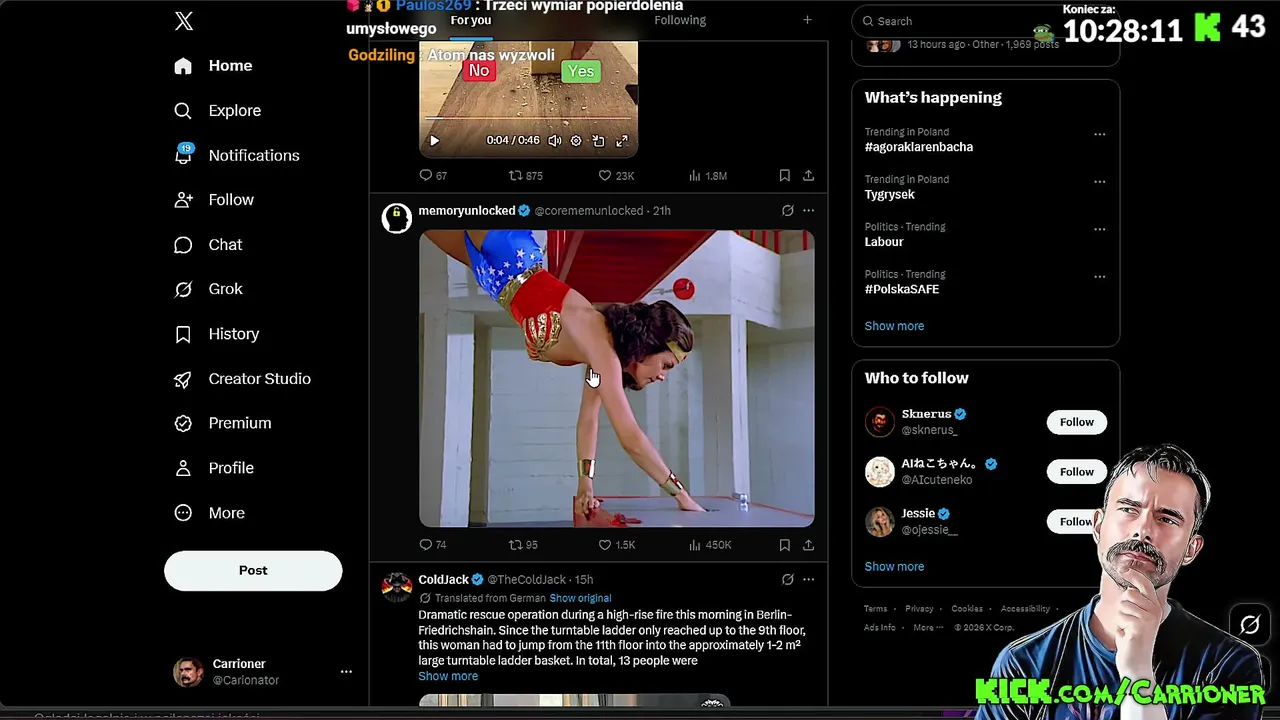Viewport: 1280px width, 720px height.
Task: Open Chat from the sidebar
Action: click(x=208, y=245)
